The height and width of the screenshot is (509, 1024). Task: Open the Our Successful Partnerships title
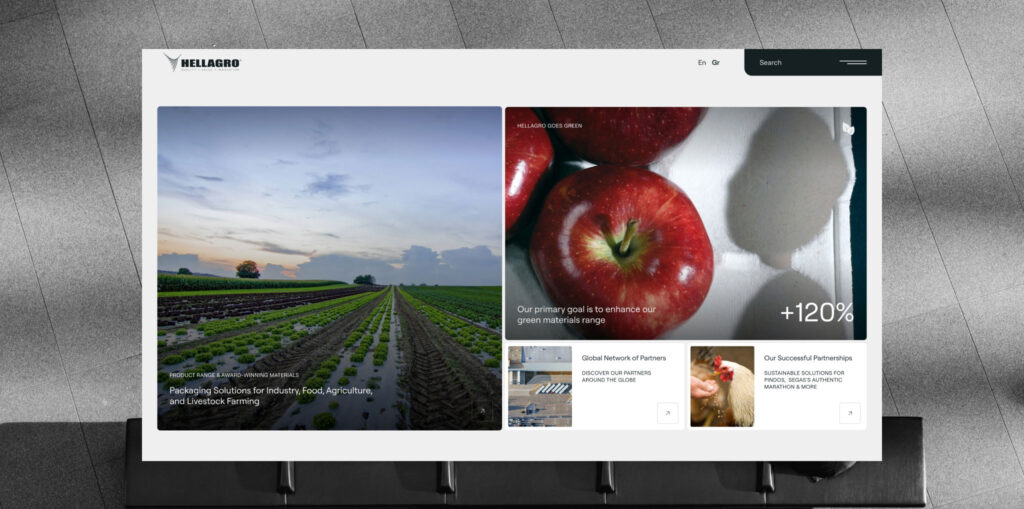click(x=807, y=358)
